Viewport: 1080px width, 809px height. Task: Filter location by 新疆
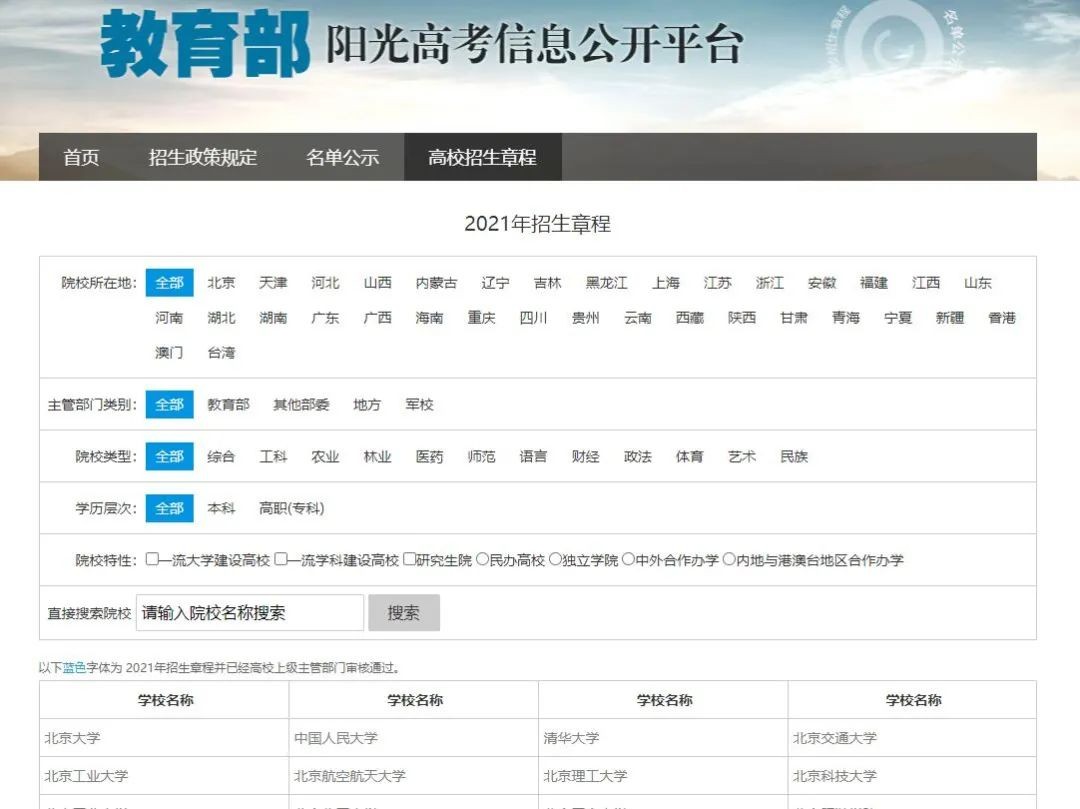pos(950,318)
